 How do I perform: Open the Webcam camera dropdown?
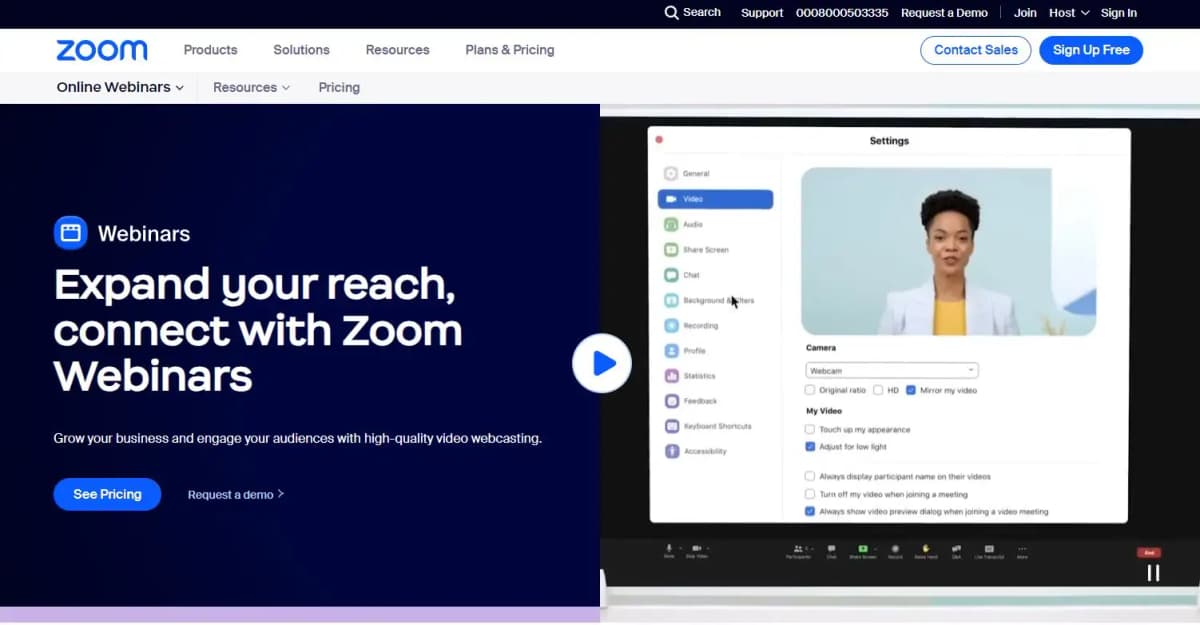tap(892, 371)
